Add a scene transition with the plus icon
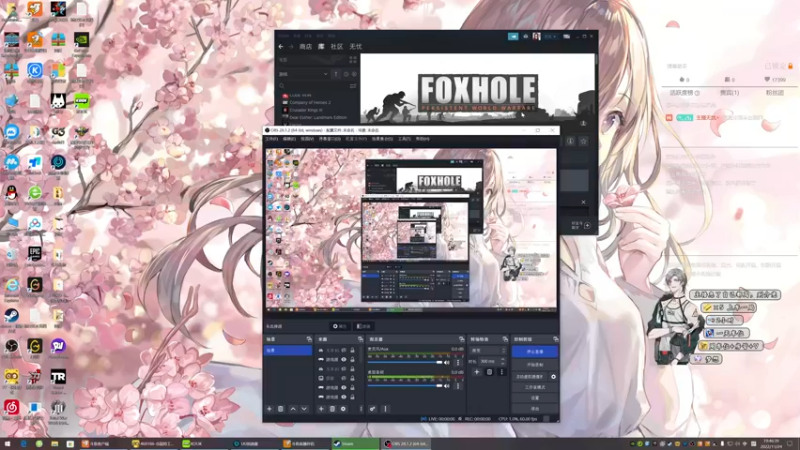 [477, 372]
